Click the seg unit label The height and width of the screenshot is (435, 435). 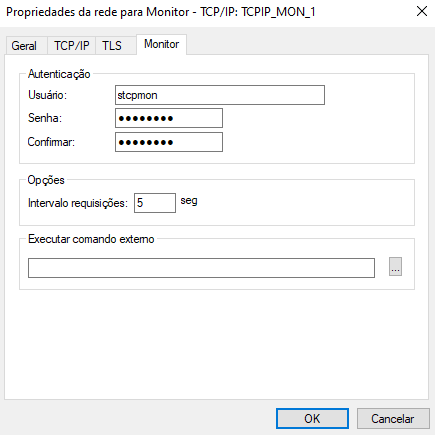(x=189, y=201)
